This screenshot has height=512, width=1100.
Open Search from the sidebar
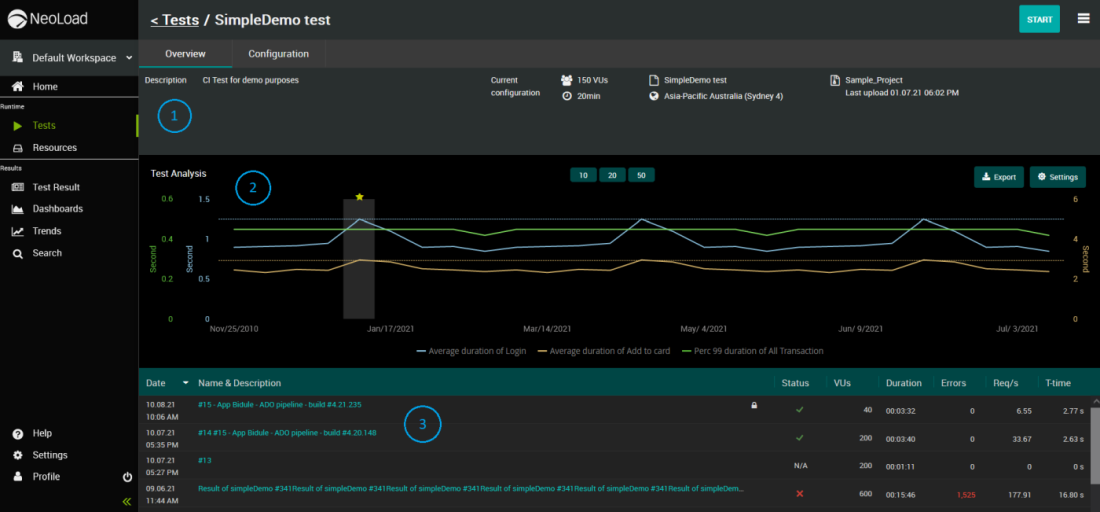click(46, 253)
